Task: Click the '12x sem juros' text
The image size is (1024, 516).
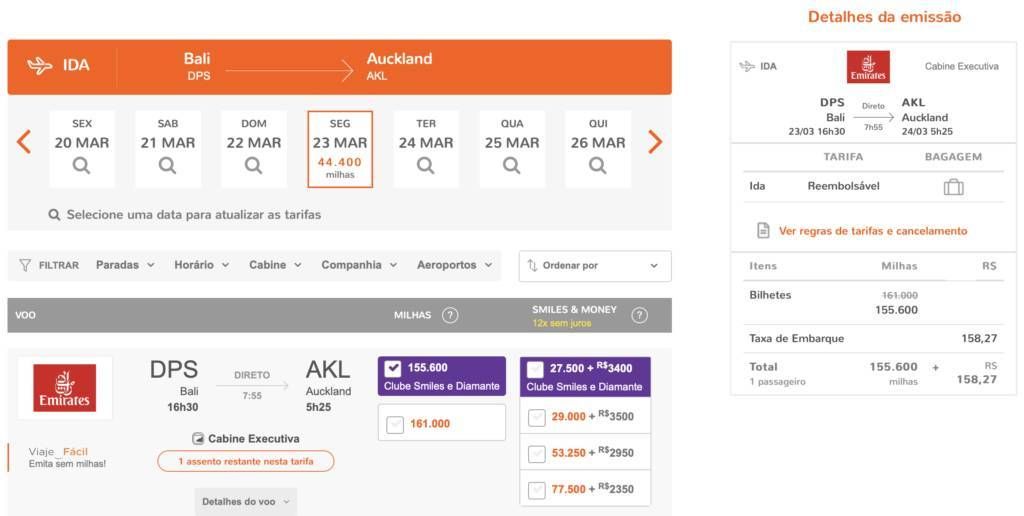Action: click(x=561, y=323)
